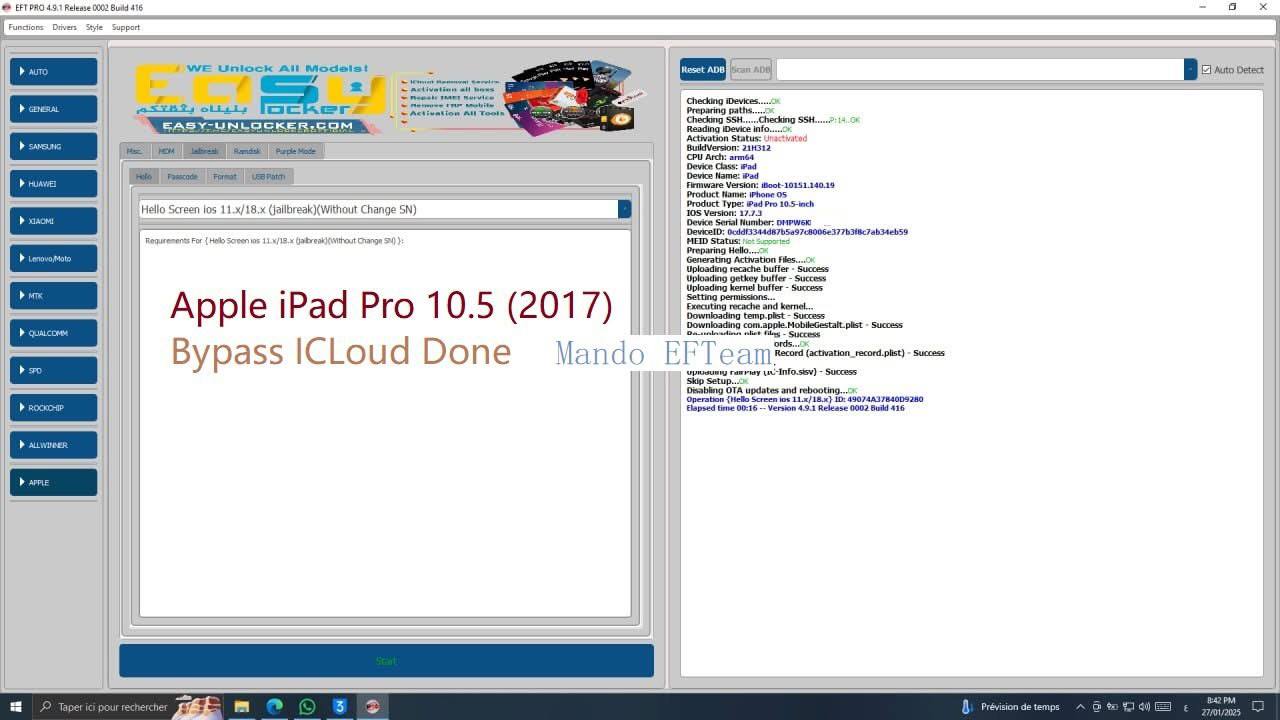Open the volume control in system tray
1280x720 pixels.
coord(1145,707)
